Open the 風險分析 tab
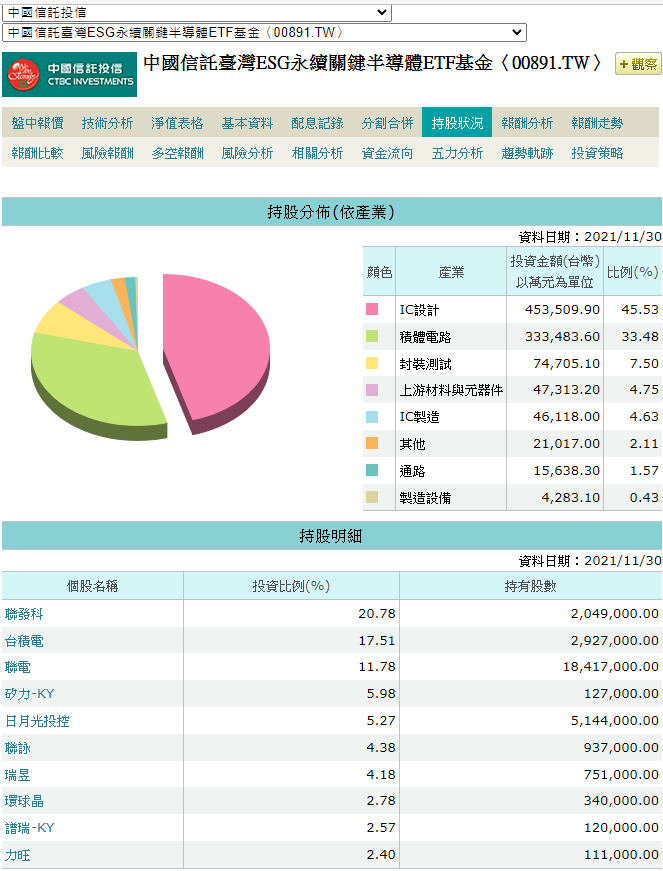 point(247,153)
